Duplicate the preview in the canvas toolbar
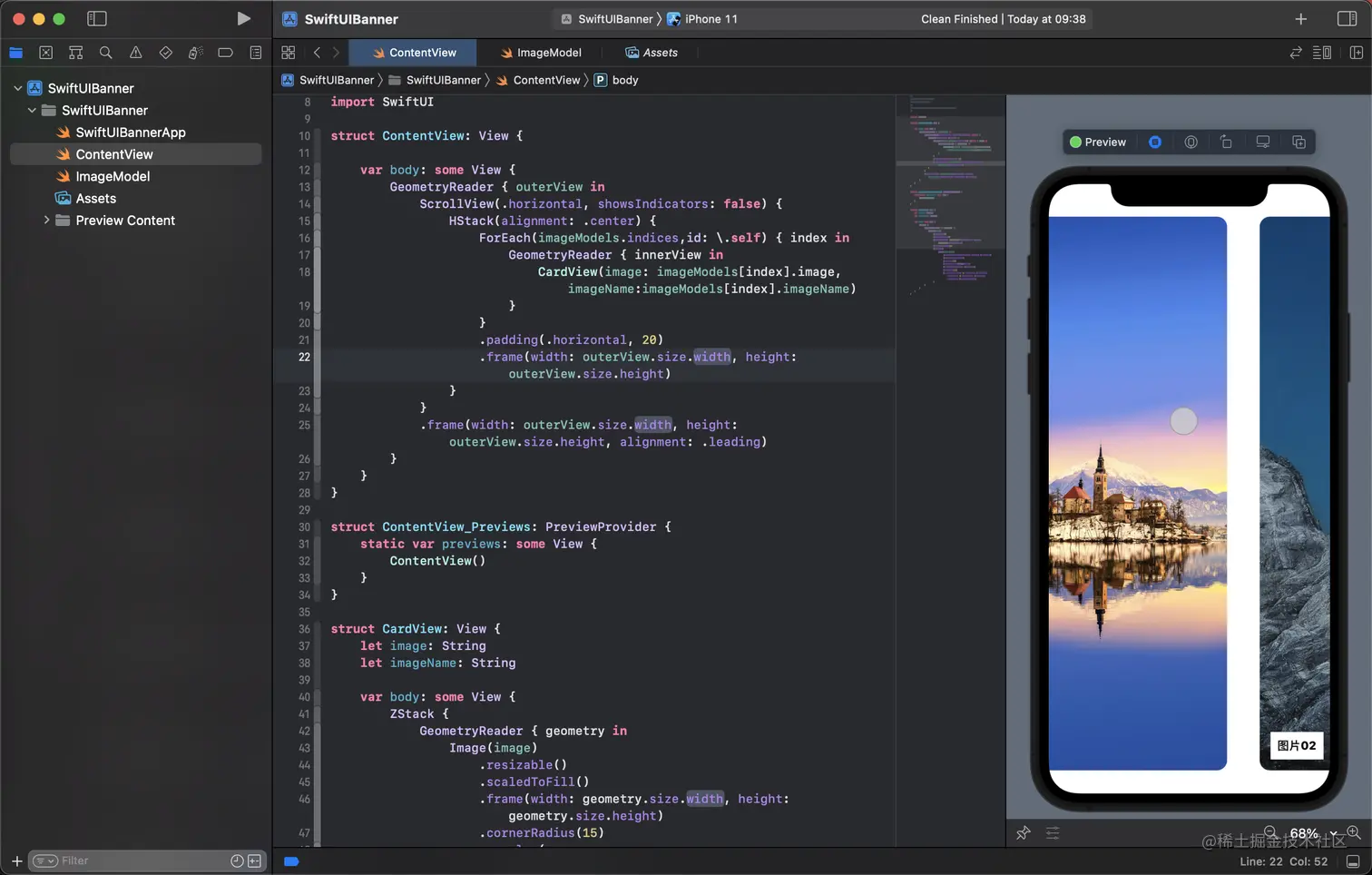1372x875 pixels. click(1298, 142)
